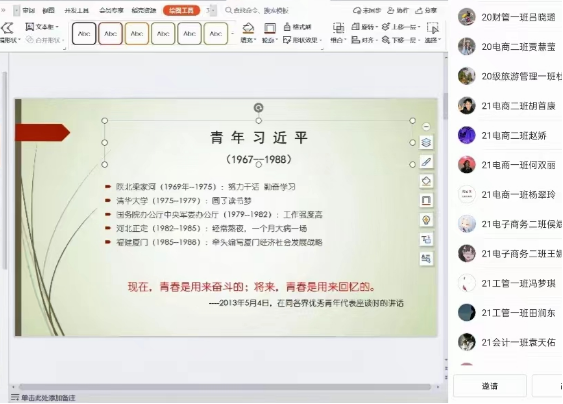The width and height of the screenshot is (563, 404).
Task: Open the Bring Forward dropdown arrow
Action: (419, 27)
